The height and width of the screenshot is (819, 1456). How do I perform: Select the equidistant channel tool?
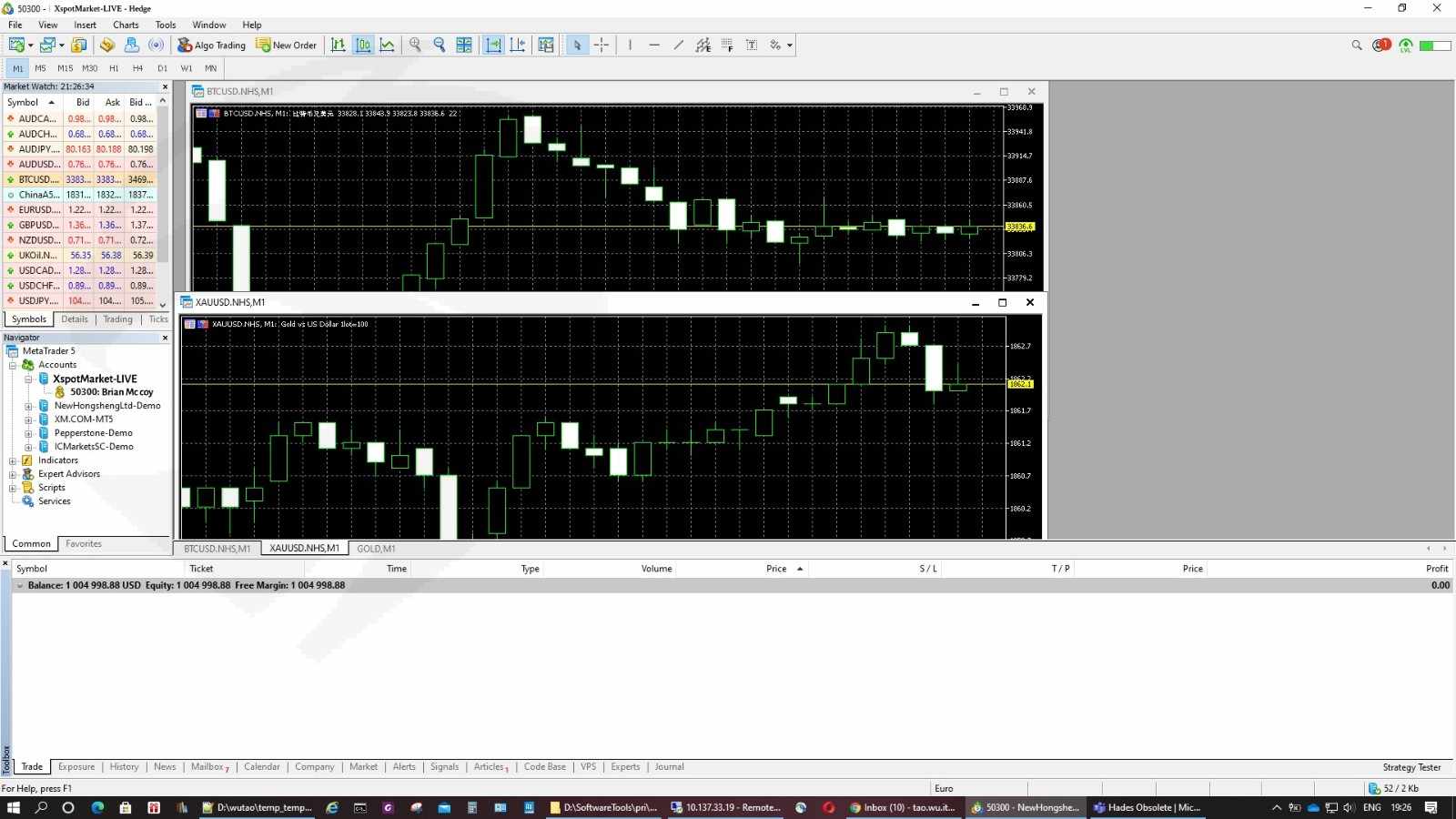(x=703, y=45)
